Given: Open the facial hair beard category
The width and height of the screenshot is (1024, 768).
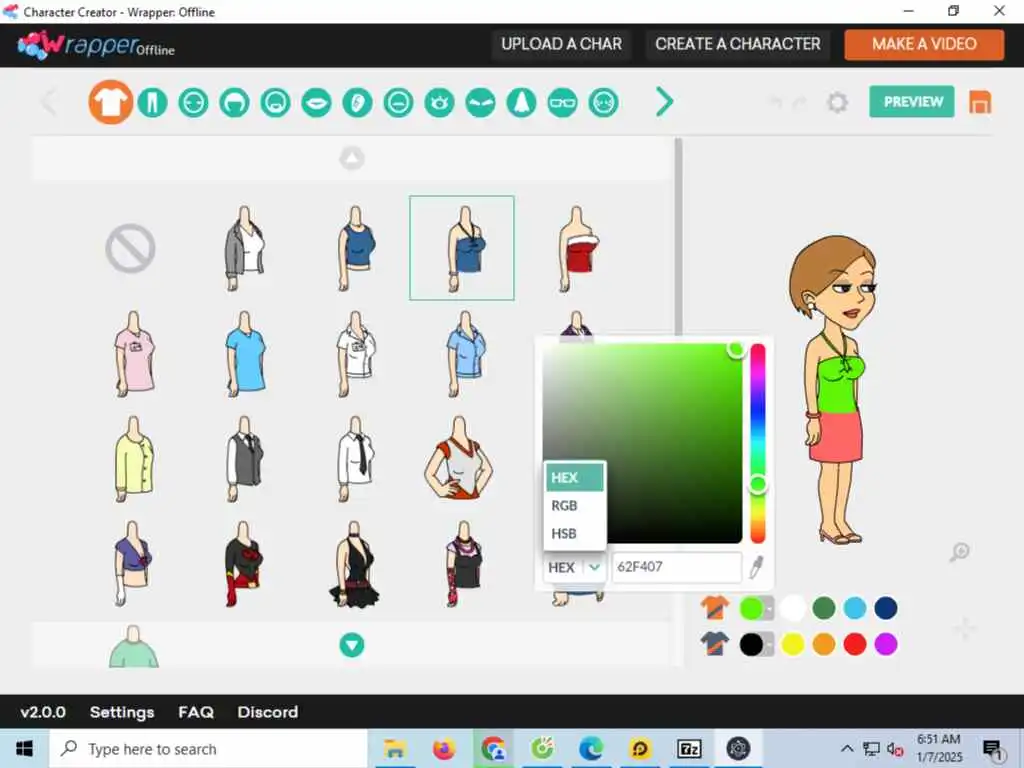Looking at the screenshot, I should click(x=276, y=103).
